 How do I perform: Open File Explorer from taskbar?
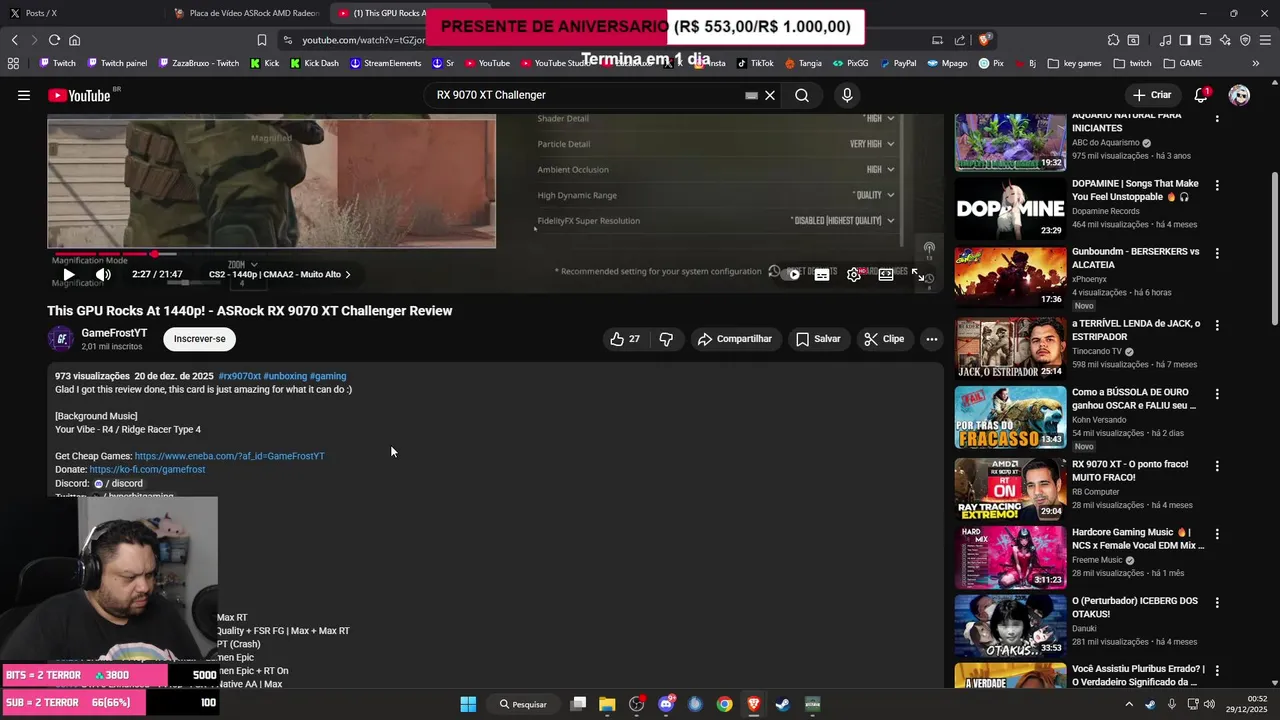tap(607, 704)
